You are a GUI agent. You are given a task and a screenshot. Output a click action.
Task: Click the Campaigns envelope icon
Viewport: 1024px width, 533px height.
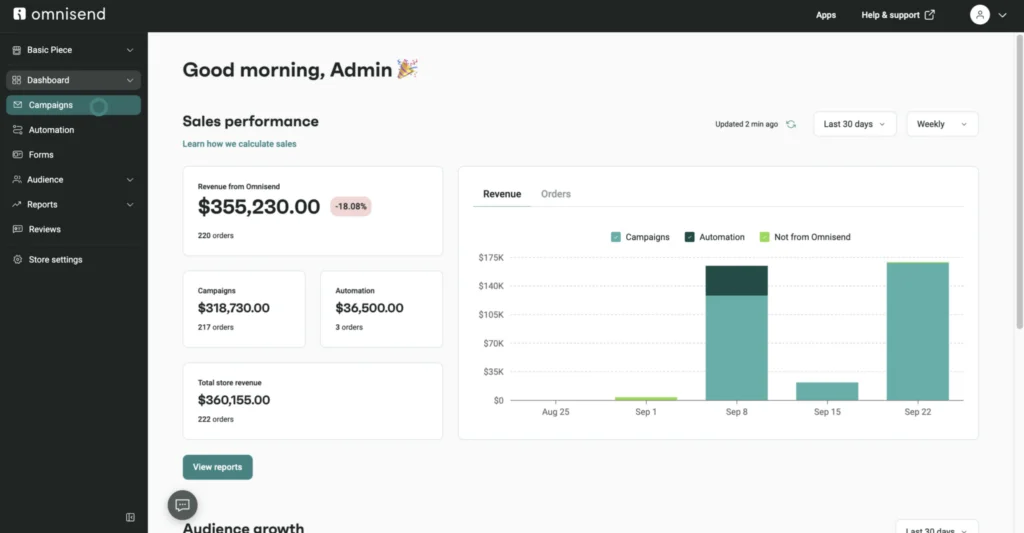pyautogui.click(x=18, y=105)
